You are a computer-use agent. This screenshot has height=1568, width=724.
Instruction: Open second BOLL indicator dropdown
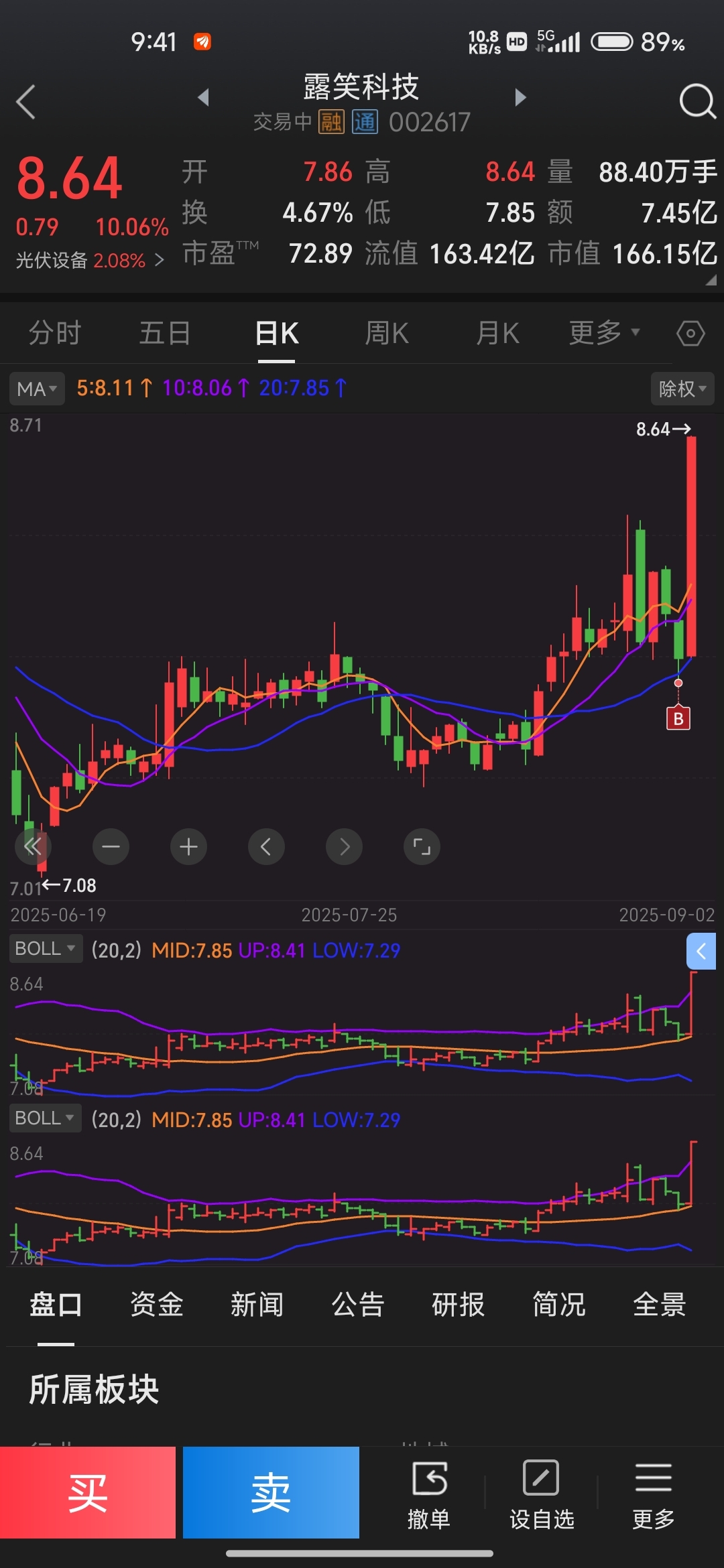click(x=46, y=1118)
